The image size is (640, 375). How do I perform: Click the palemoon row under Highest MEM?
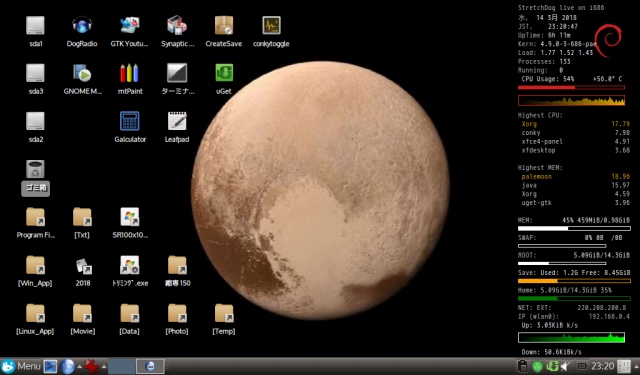pyautogui.click(x=575, y=177)
